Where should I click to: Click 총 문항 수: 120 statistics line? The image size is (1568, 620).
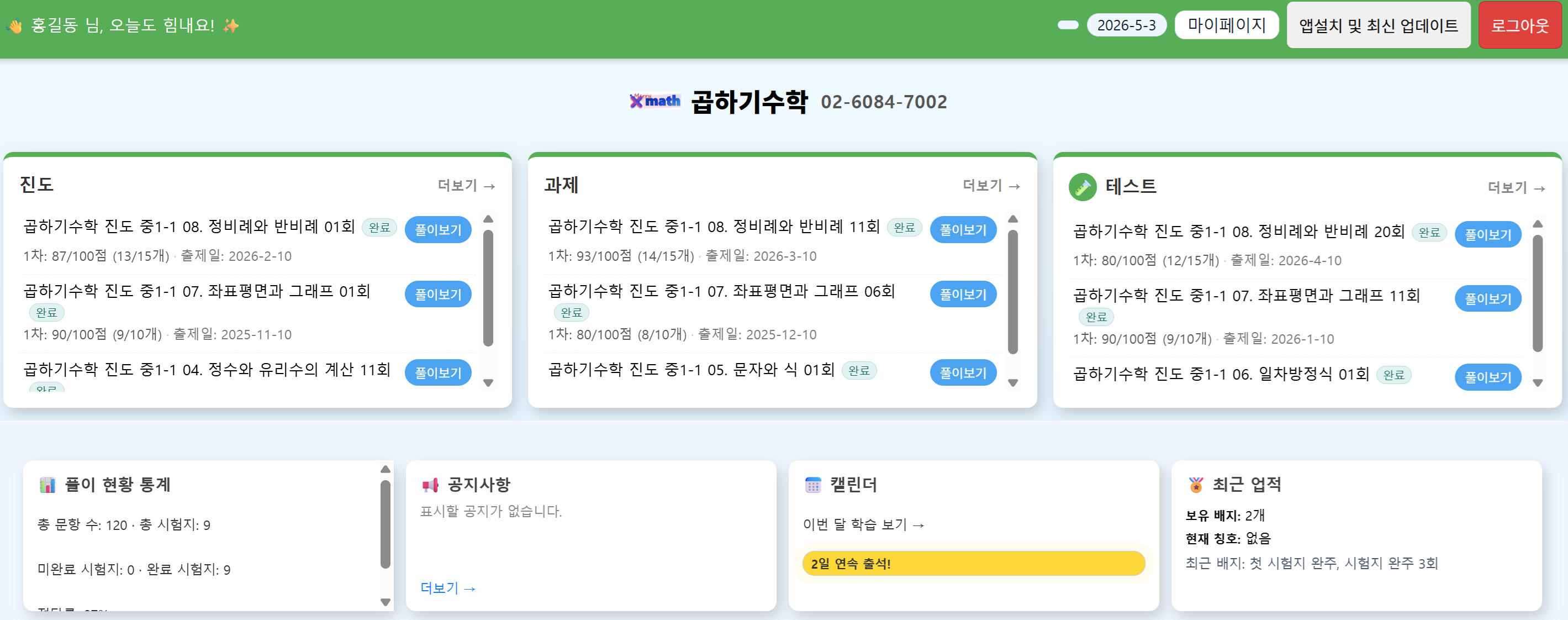124,525
